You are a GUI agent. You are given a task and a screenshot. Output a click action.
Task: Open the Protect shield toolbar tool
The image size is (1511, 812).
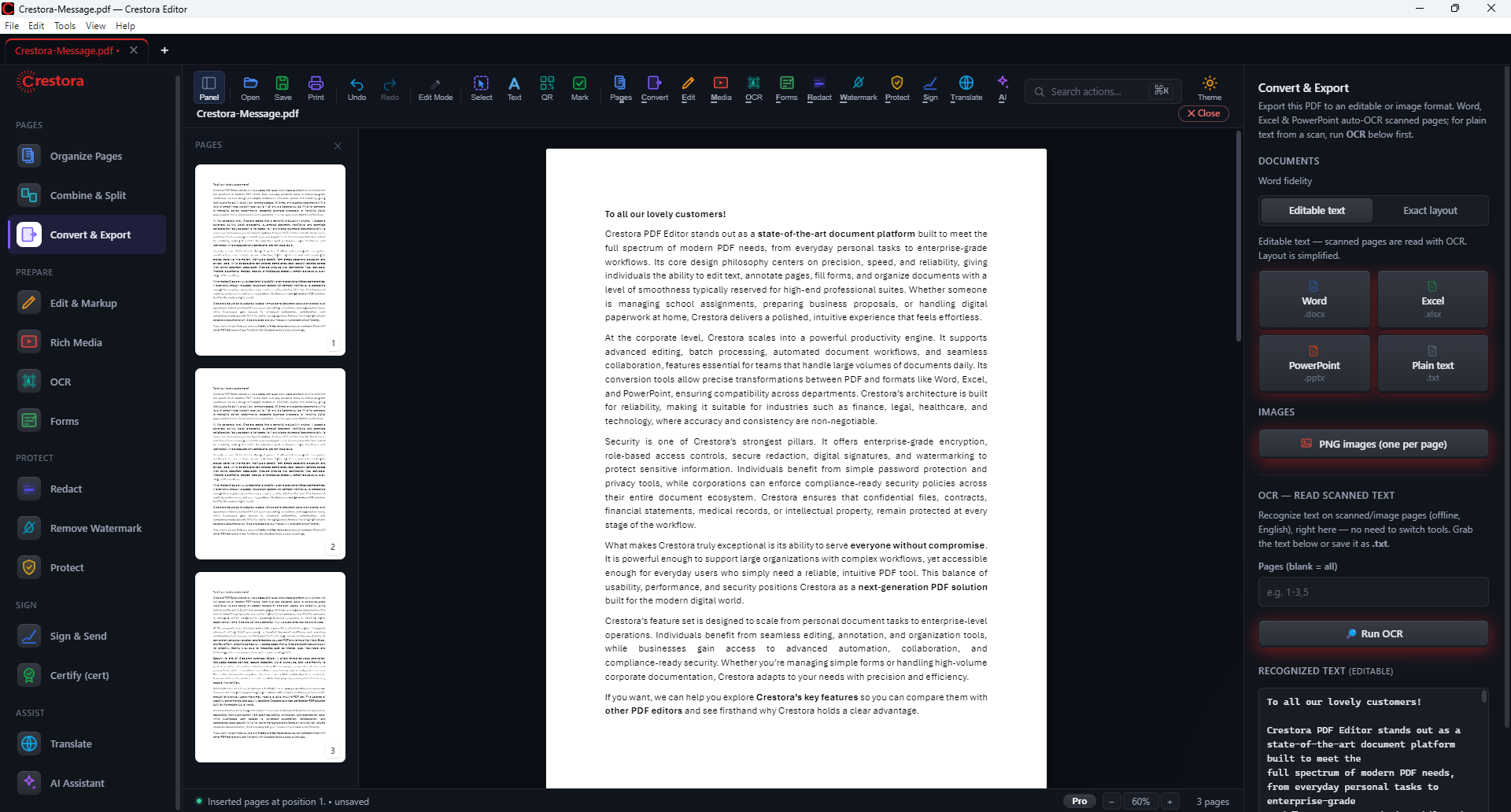tap(897, 88)
